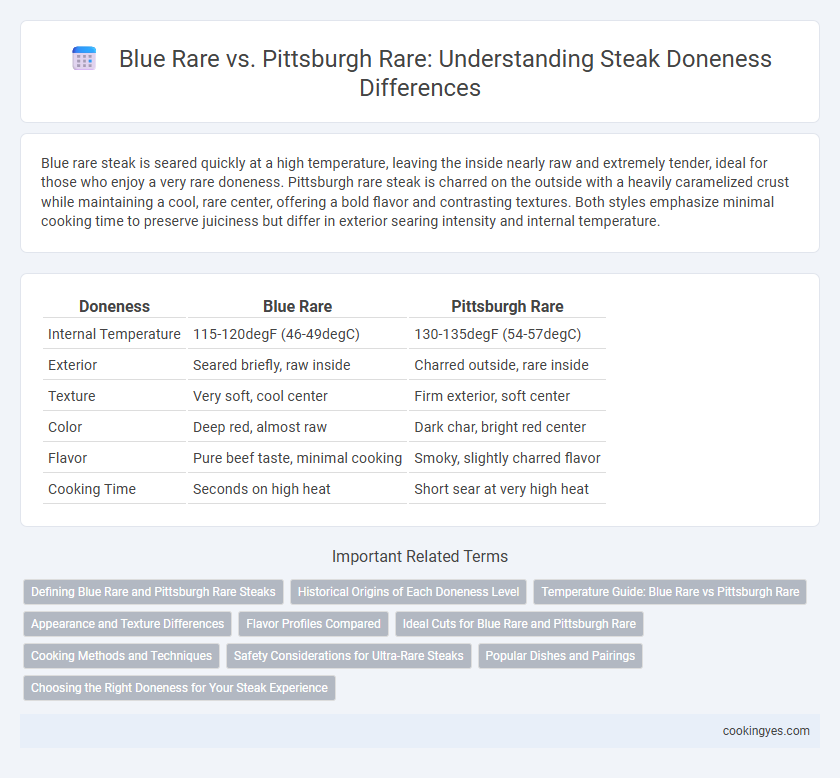Open 'Defining Blue Rare and Pittsburgh Rare Steaks' tag
Screen dimensions: 840x778
(153, 592)
